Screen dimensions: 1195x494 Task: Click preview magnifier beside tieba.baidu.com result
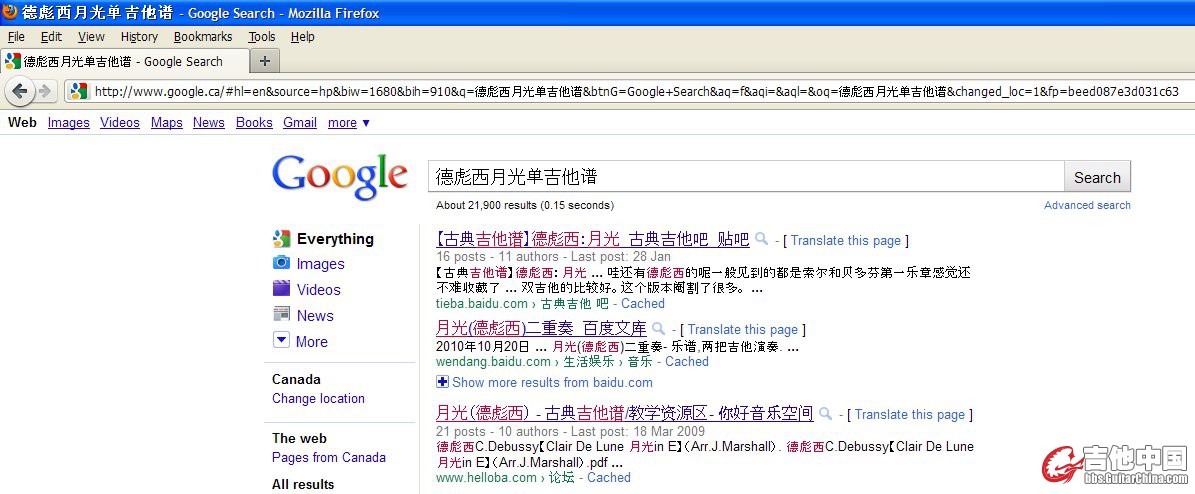click(761, 239)
